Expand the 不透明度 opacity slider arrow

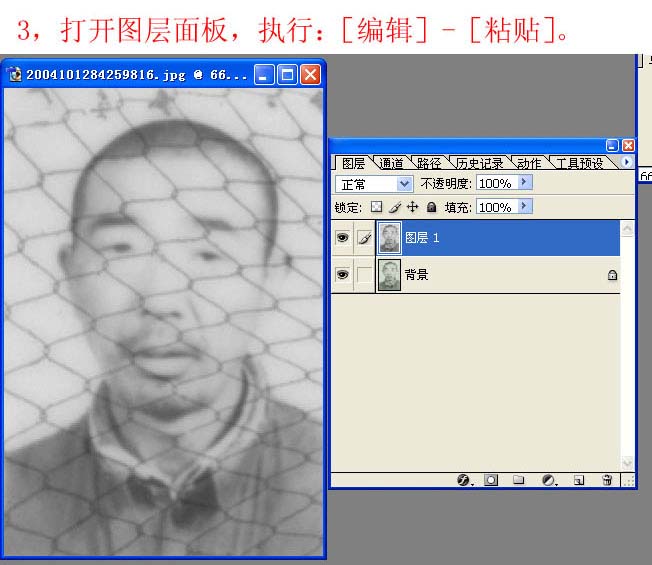pyautogui.click(x=525, y=183)
